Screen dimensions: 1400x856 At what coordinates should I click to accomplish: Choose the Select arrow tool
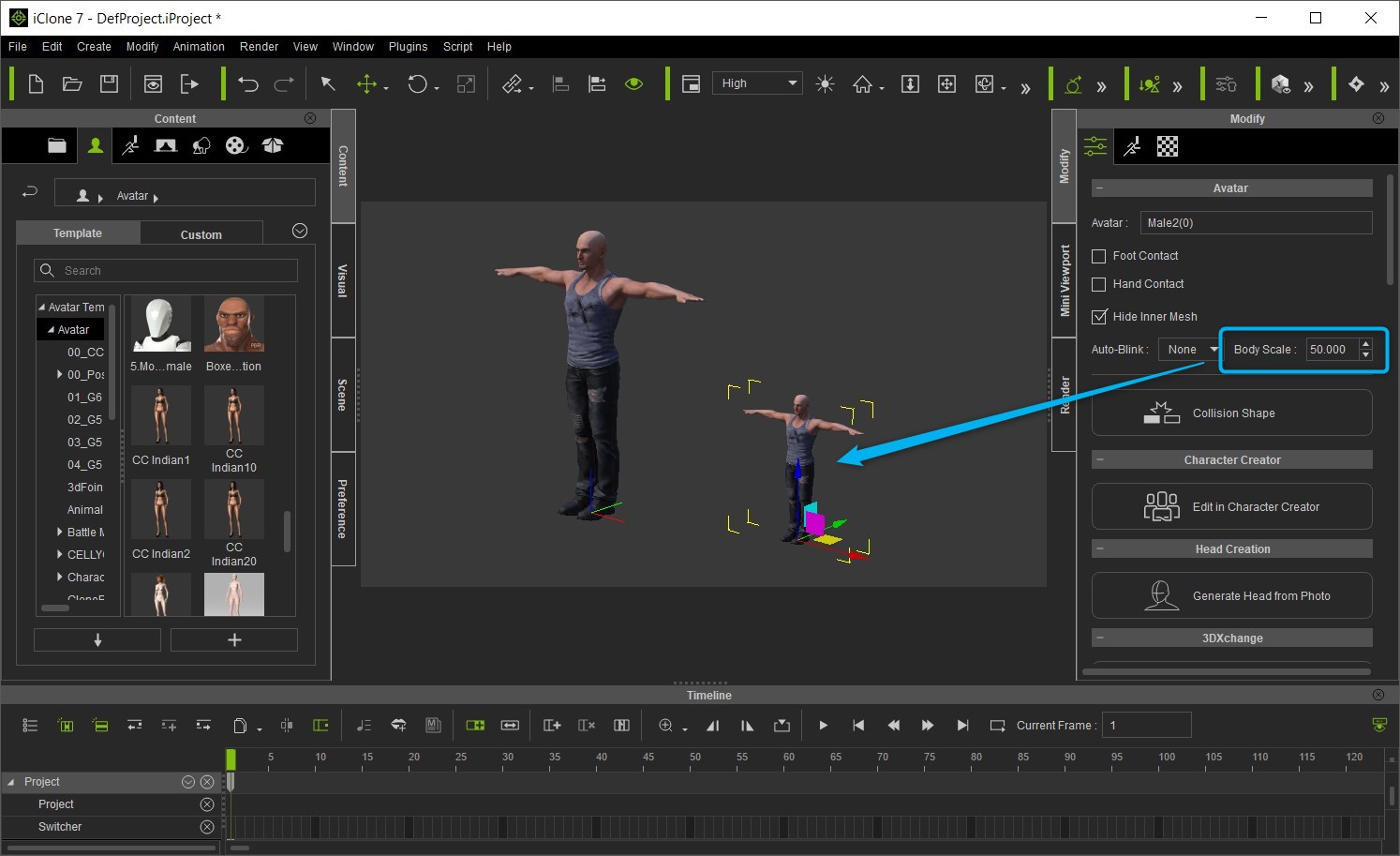pyautogui.click(x=328, y=84)
